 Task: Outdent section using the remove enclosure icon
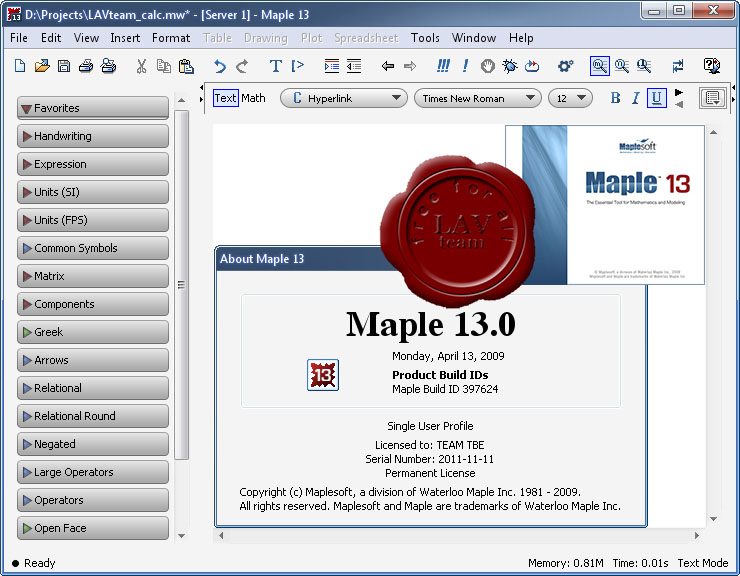click(354, 66)
